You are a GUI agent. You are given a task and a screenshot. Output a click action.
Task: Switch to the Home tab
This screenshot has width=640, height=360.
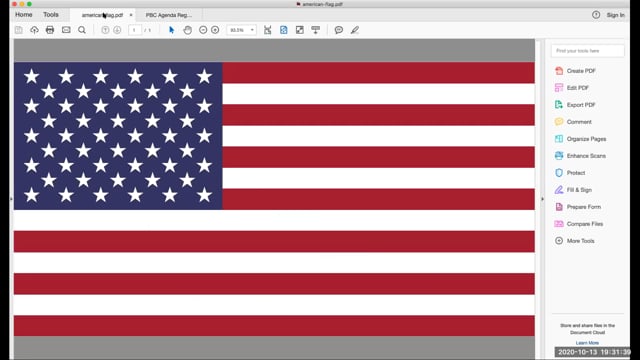(x=24, y=15)
